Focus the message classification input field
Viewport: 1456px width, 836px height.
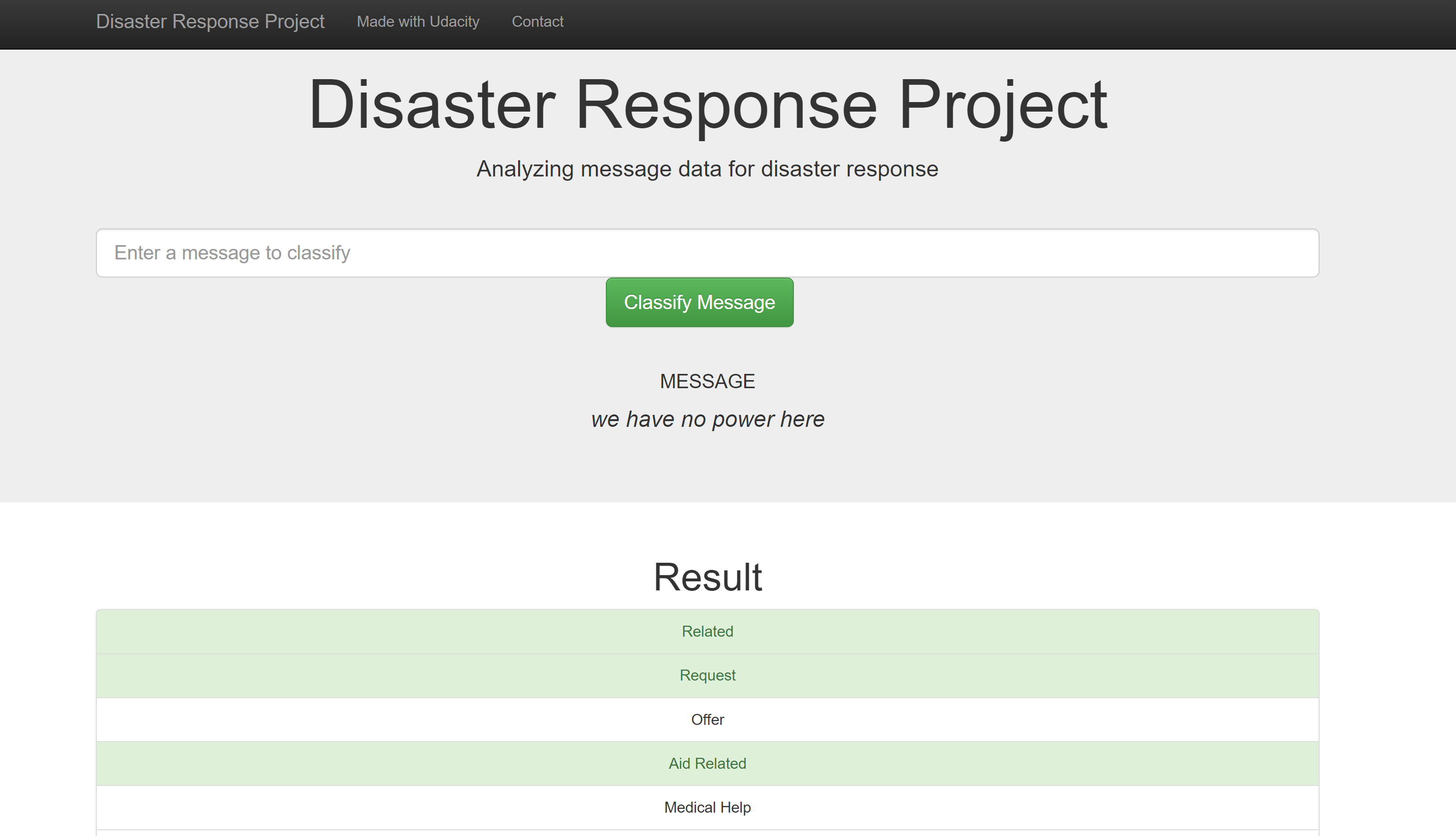click(x=707, y=253)
